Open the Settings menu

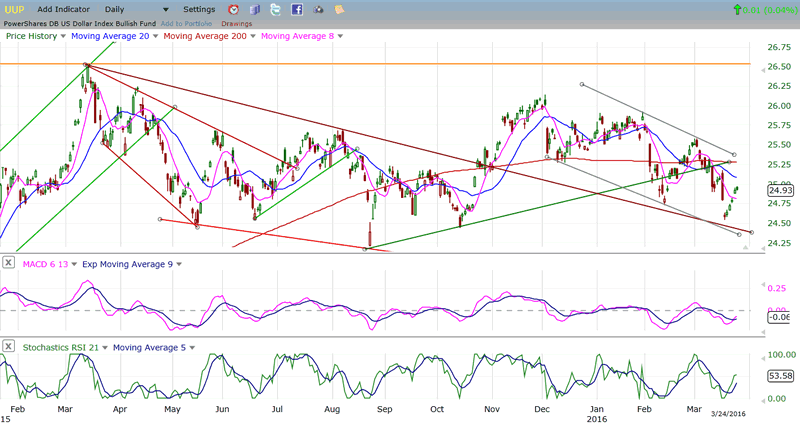[198, 9]
